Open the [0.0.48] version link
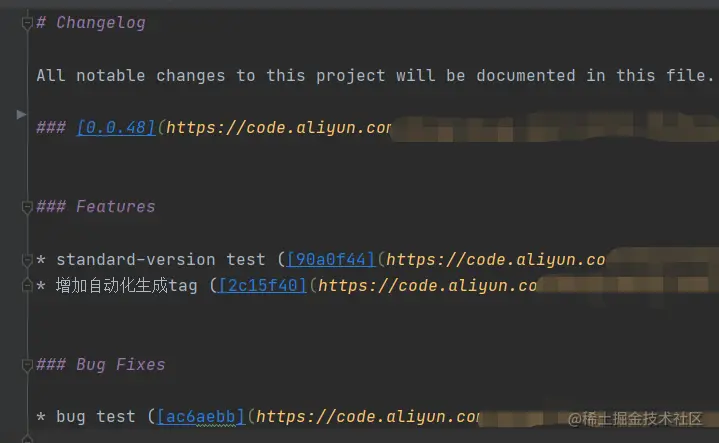This screenshot has height=443, width=719. 116,127
